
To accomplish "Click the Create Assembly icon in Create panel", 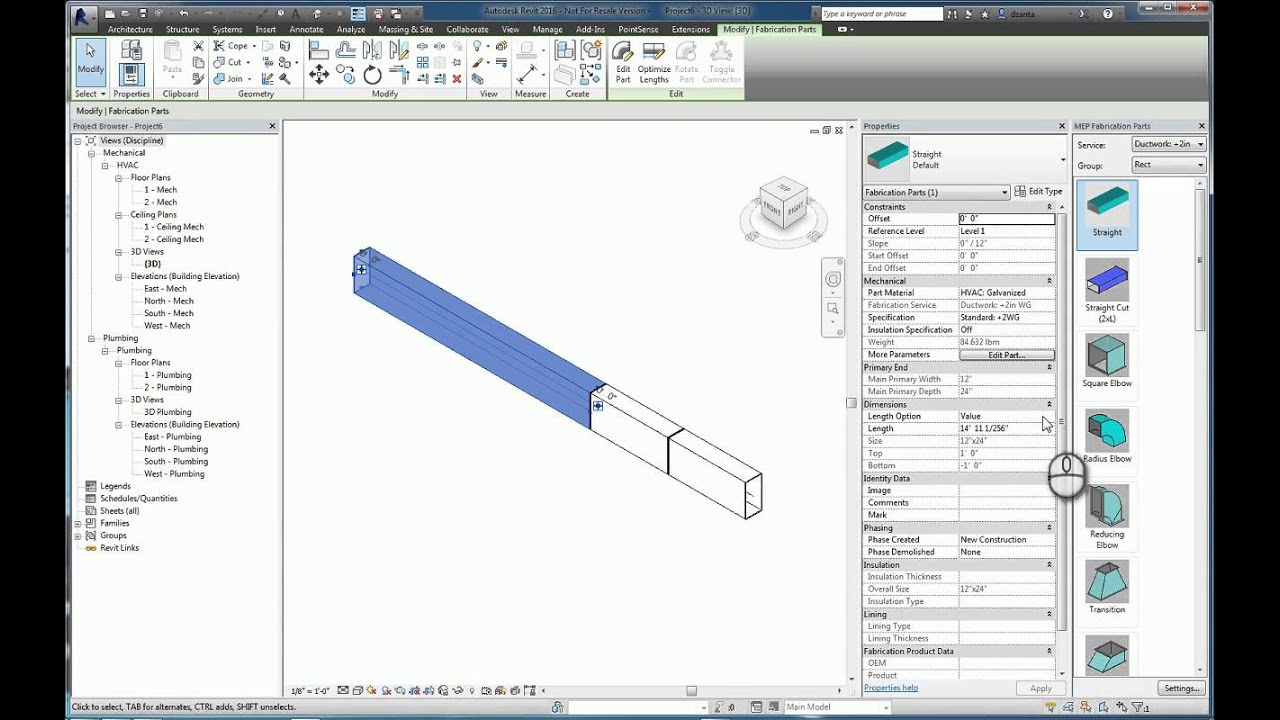I will tap(565, 51).
